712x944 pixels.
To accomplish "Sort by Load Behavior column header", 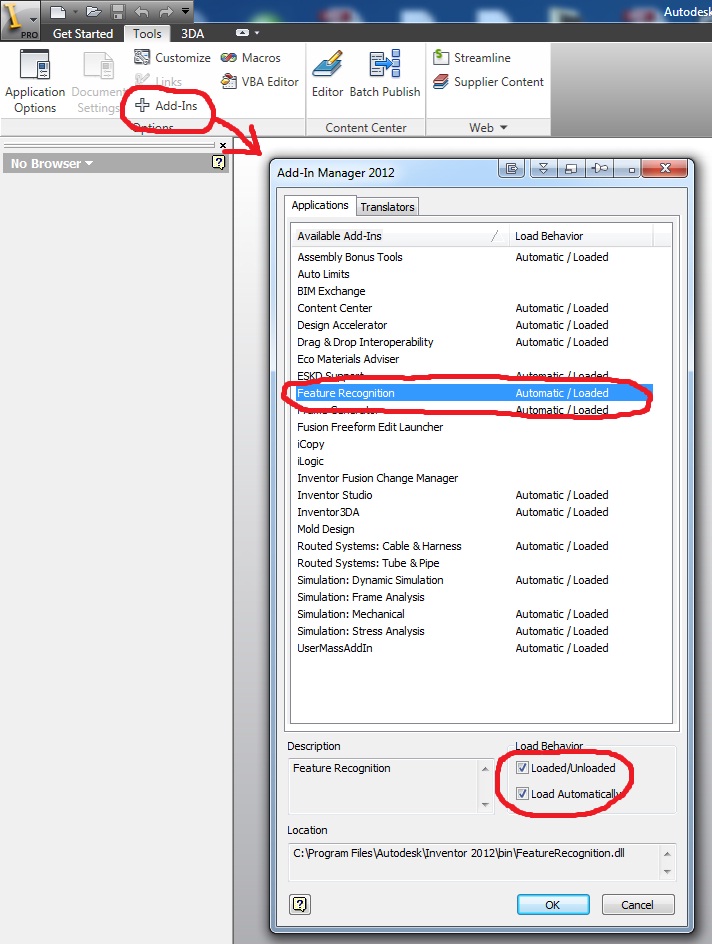I will (x=581, y=236).
